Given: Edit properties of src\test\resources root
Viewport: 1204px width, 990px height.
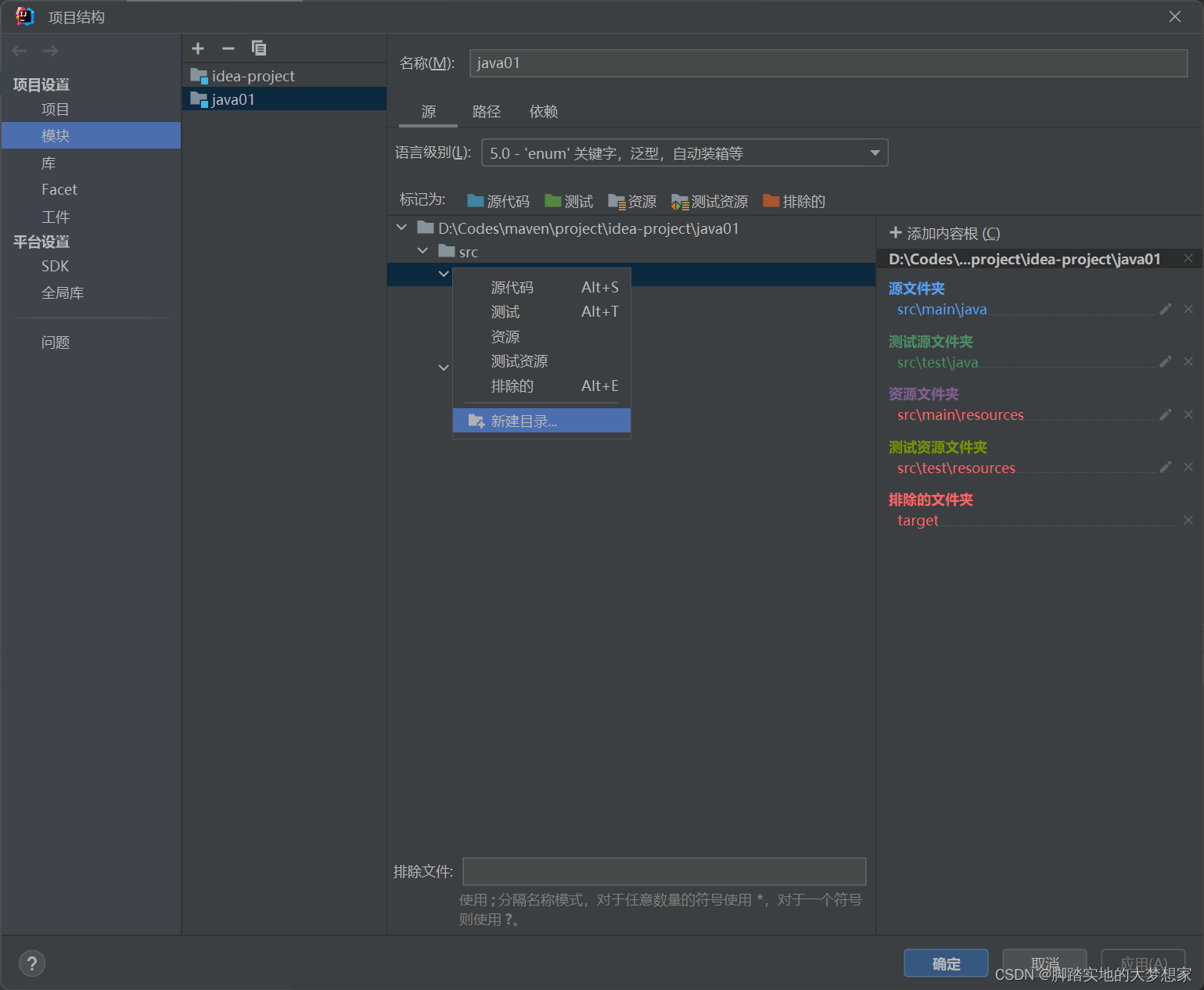Looking at the screenshot, I should coord(1166,468).
